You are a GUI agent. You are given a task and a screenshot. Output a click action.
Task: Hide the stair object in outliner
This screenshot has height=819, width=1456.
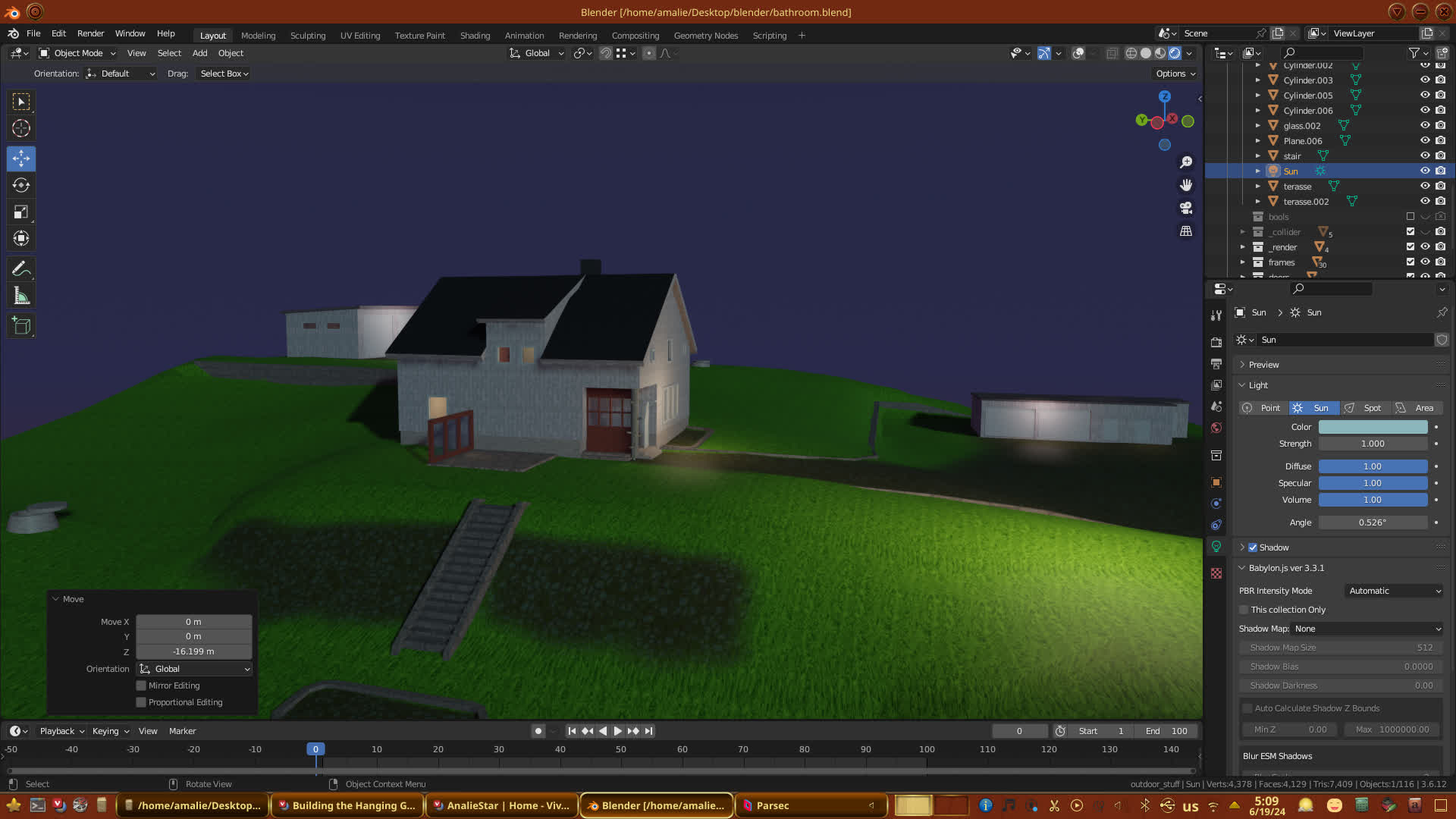click(x=1425, y=155)
